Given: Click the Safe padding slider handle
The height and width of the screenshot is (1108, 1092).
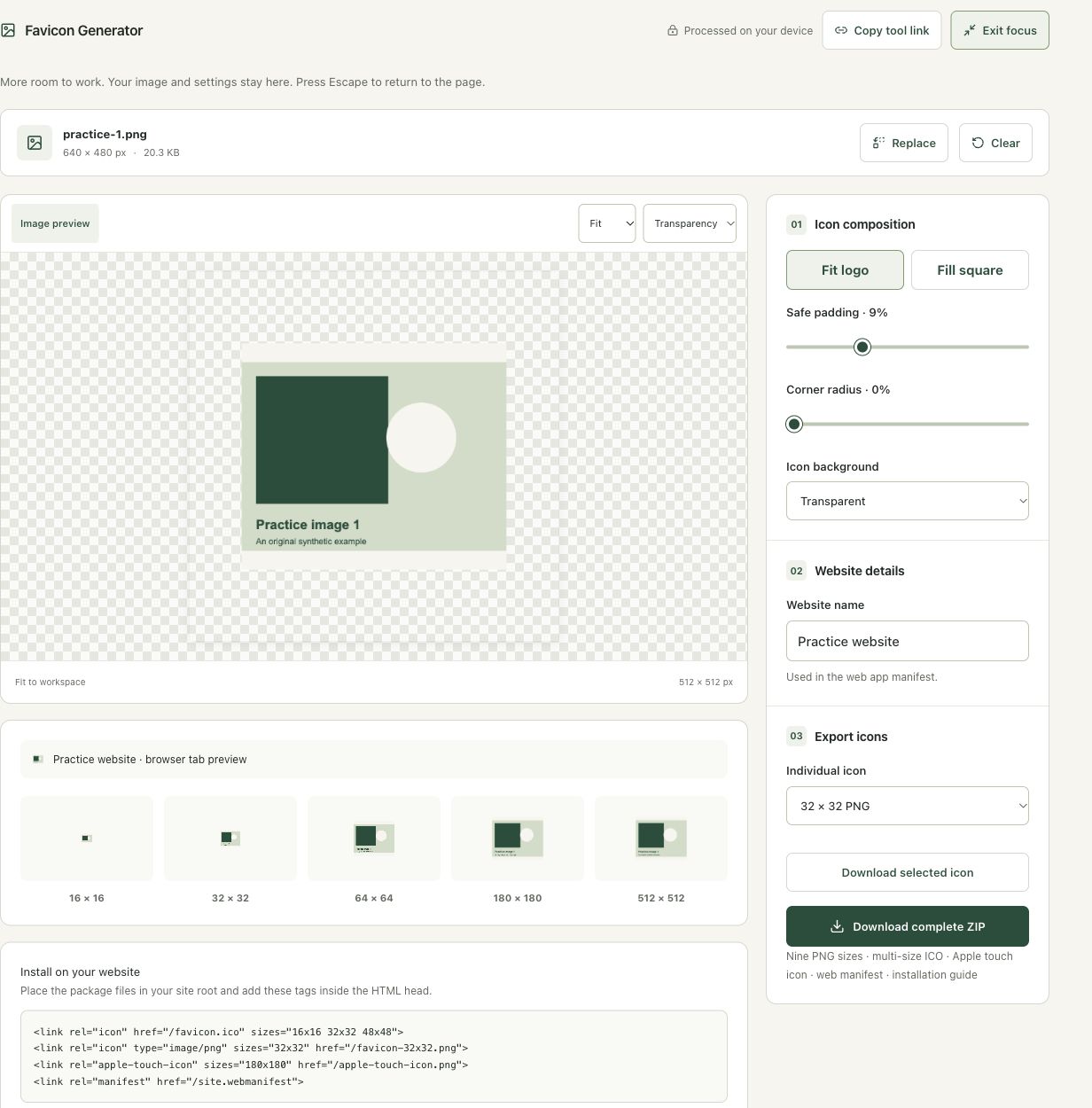Looking at the screenshot, I should pos(862,347).
